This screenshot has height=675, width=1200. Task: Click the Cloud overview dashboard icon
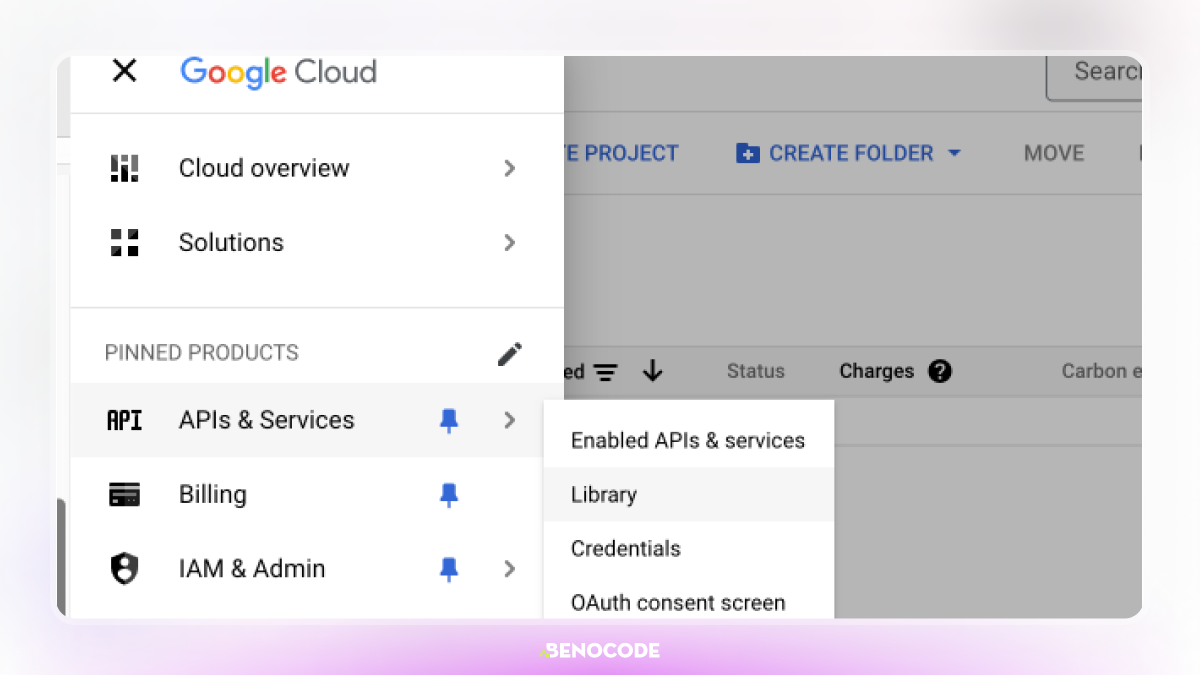click(x=124, y=168)
